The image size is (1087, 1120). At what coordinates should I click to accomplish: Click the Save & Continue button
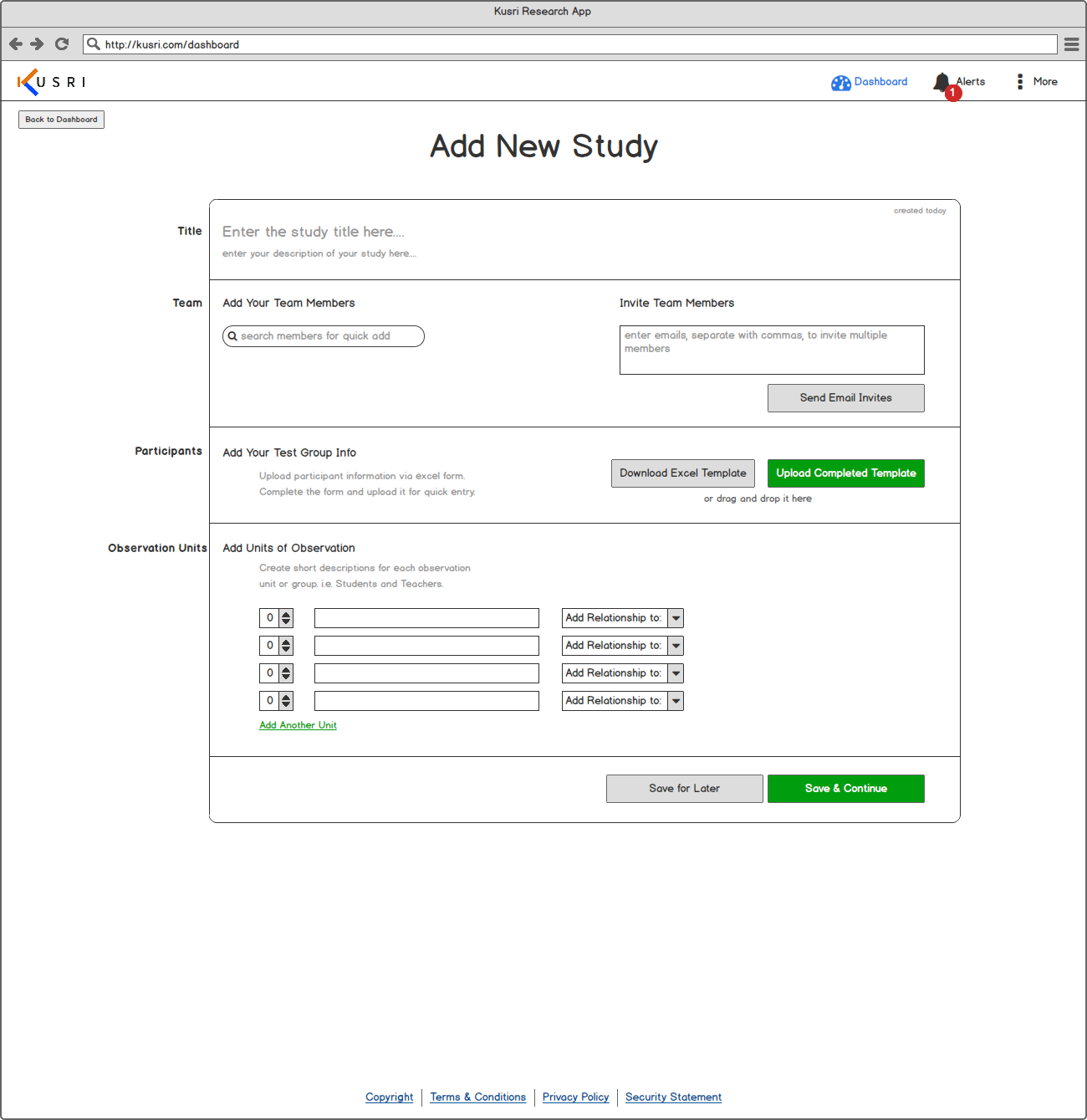[846, 789]
